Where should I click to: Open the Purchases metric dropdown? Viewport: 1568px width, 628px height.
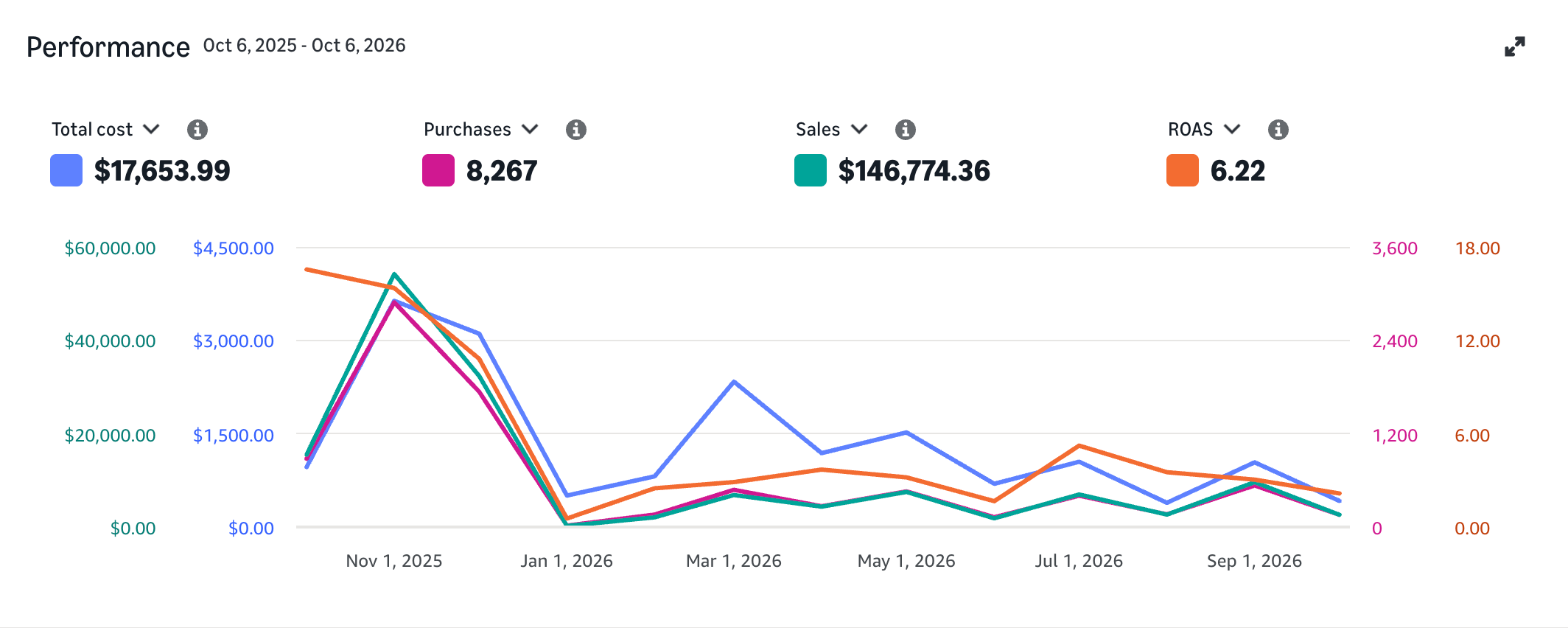(x=481, y=129)
